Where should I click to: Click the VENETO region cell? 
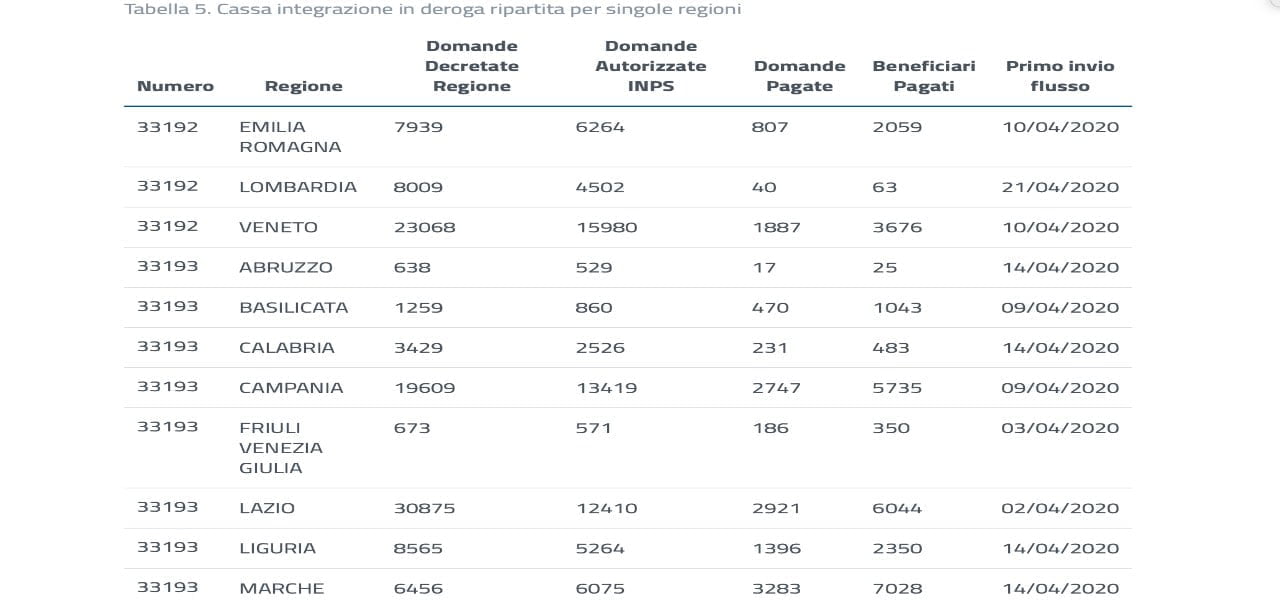(278, 227)
